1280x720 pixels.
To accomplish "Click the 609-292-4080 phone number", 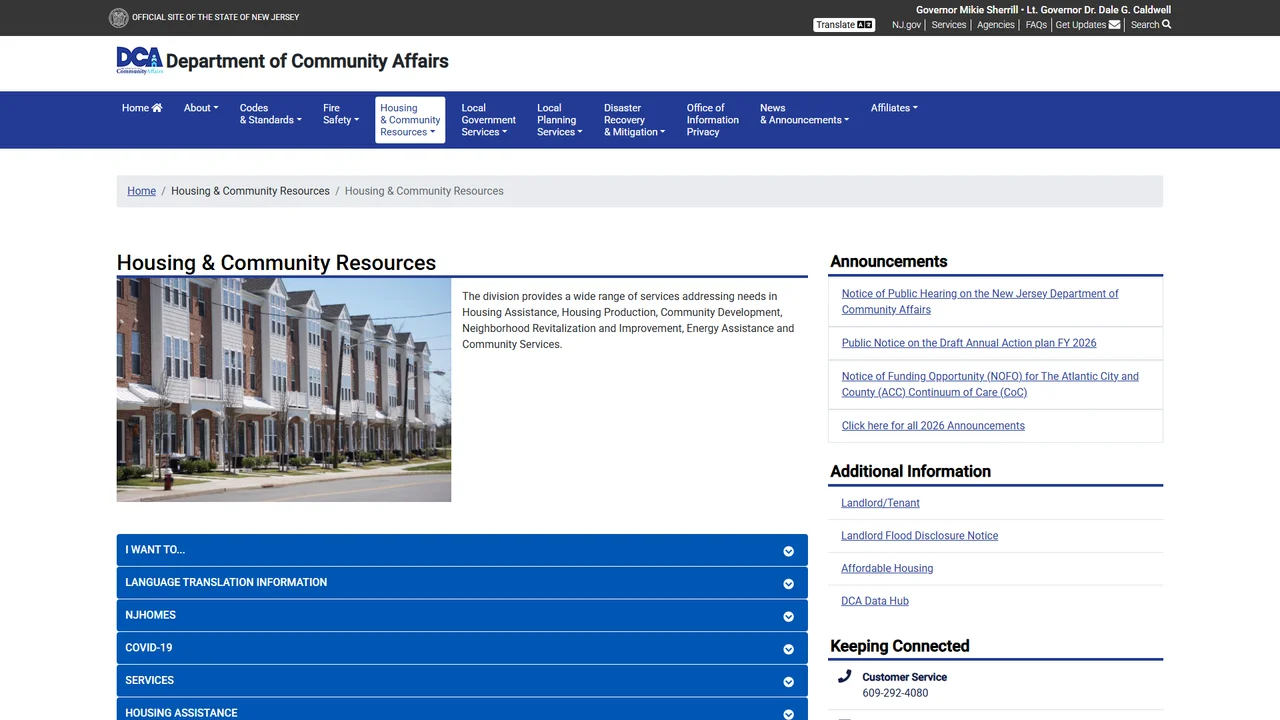I will point(895,693).
